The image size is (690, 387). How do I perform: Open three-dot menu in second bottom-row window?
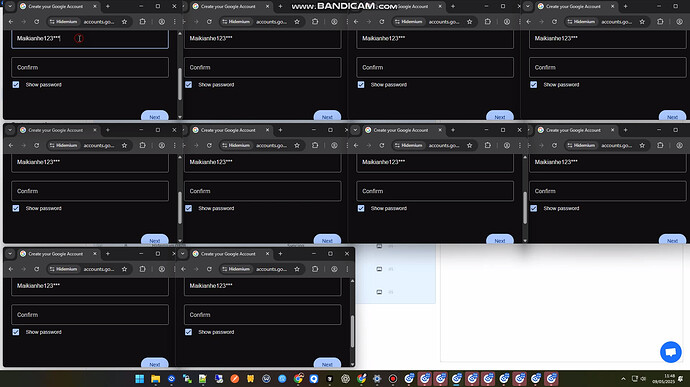click(347, 269)
